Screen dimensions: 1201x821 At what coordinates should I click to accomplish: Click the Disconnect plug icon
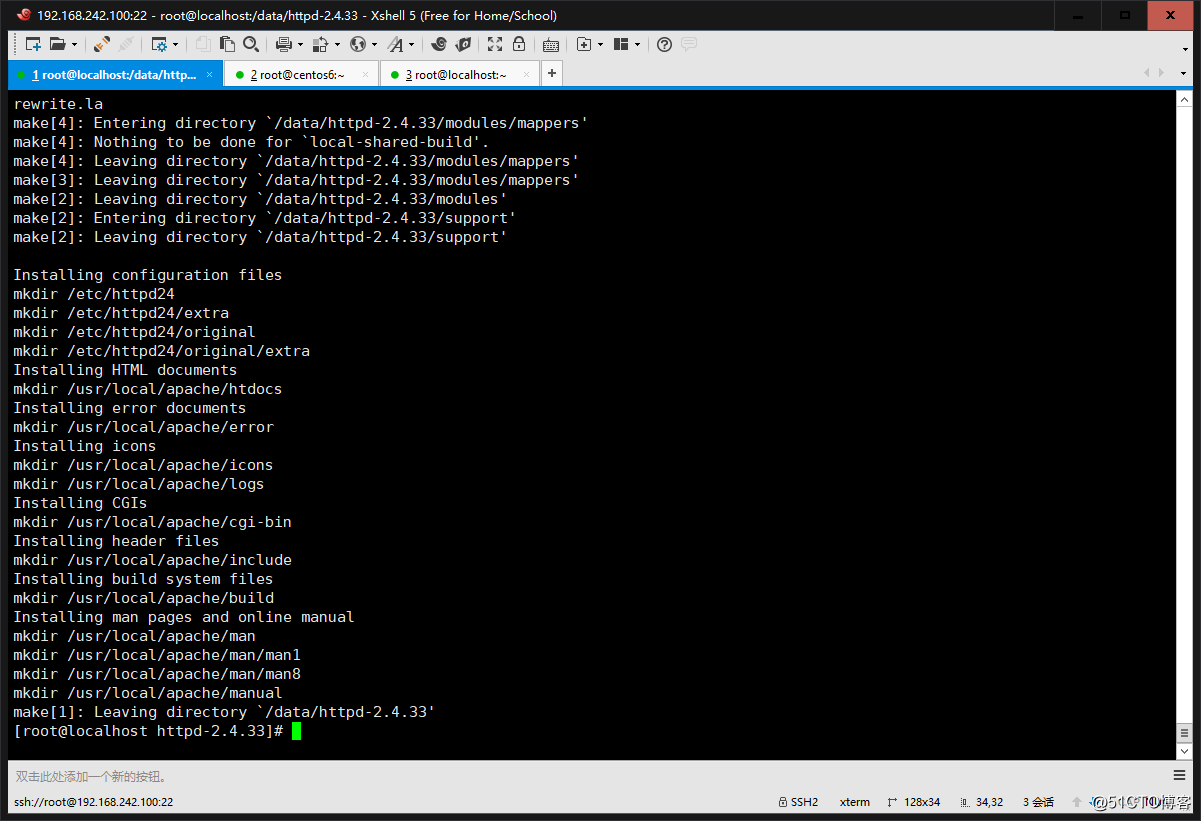coord(102,44)
